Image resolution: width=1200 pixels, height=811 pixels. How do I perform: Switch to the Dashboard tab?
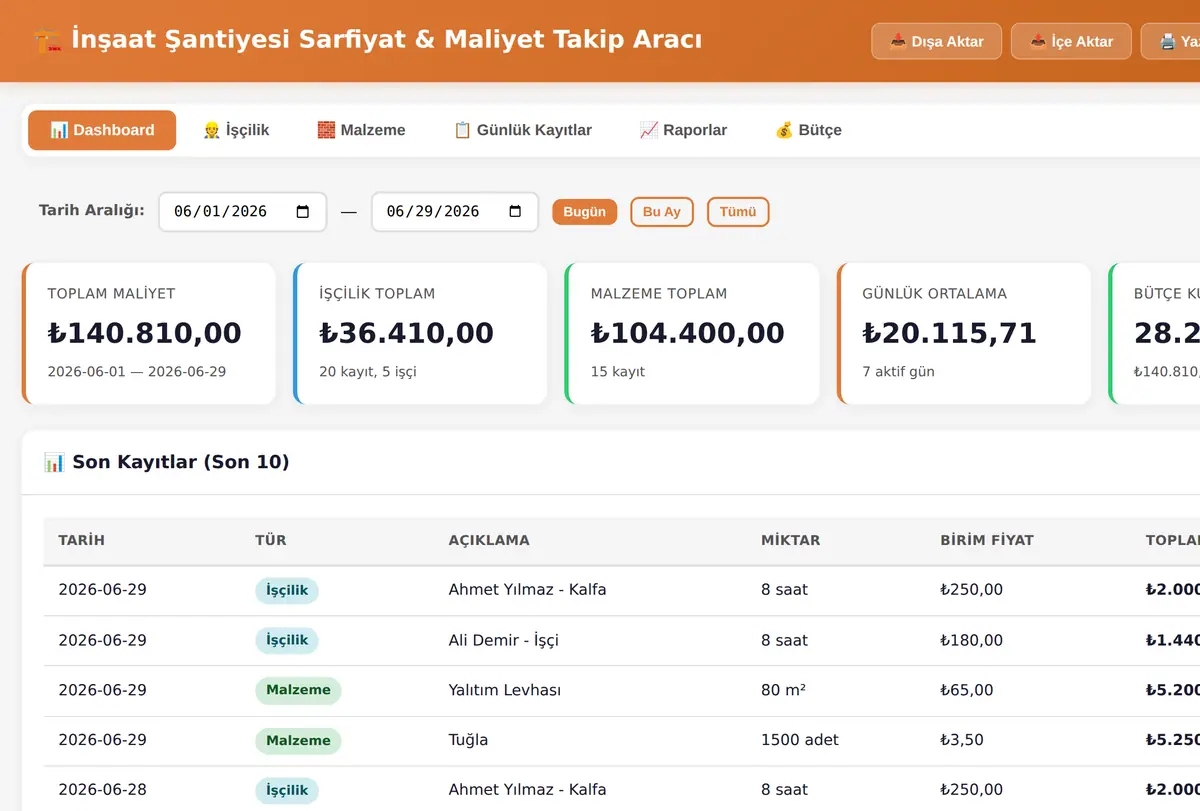click(x=102, y=130)
